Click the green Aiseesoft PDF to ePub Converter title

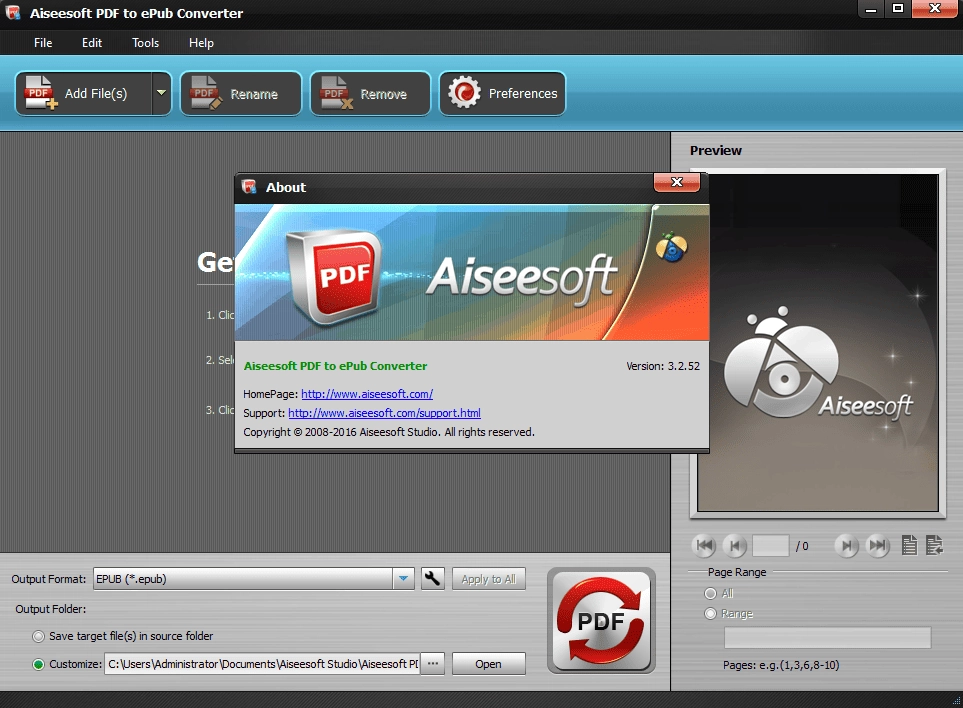pos(335,366)
